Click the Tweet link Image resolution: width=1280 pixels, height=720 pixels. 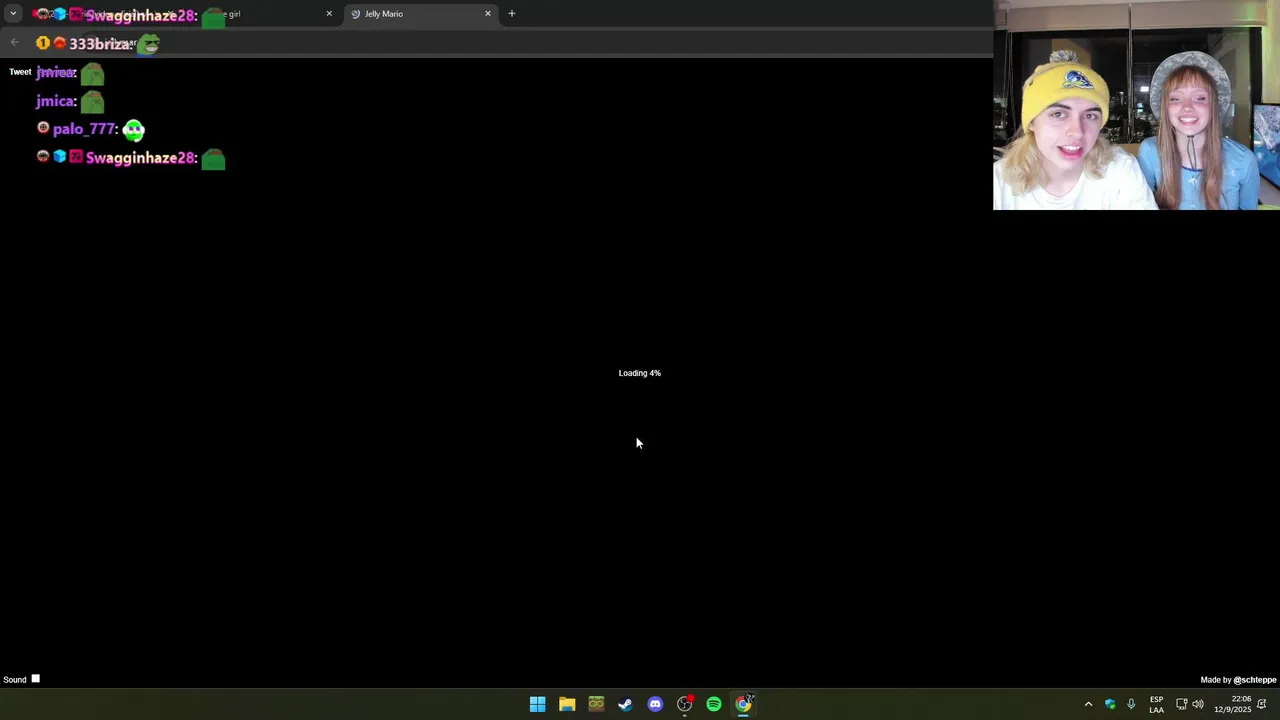click(20, 72)
